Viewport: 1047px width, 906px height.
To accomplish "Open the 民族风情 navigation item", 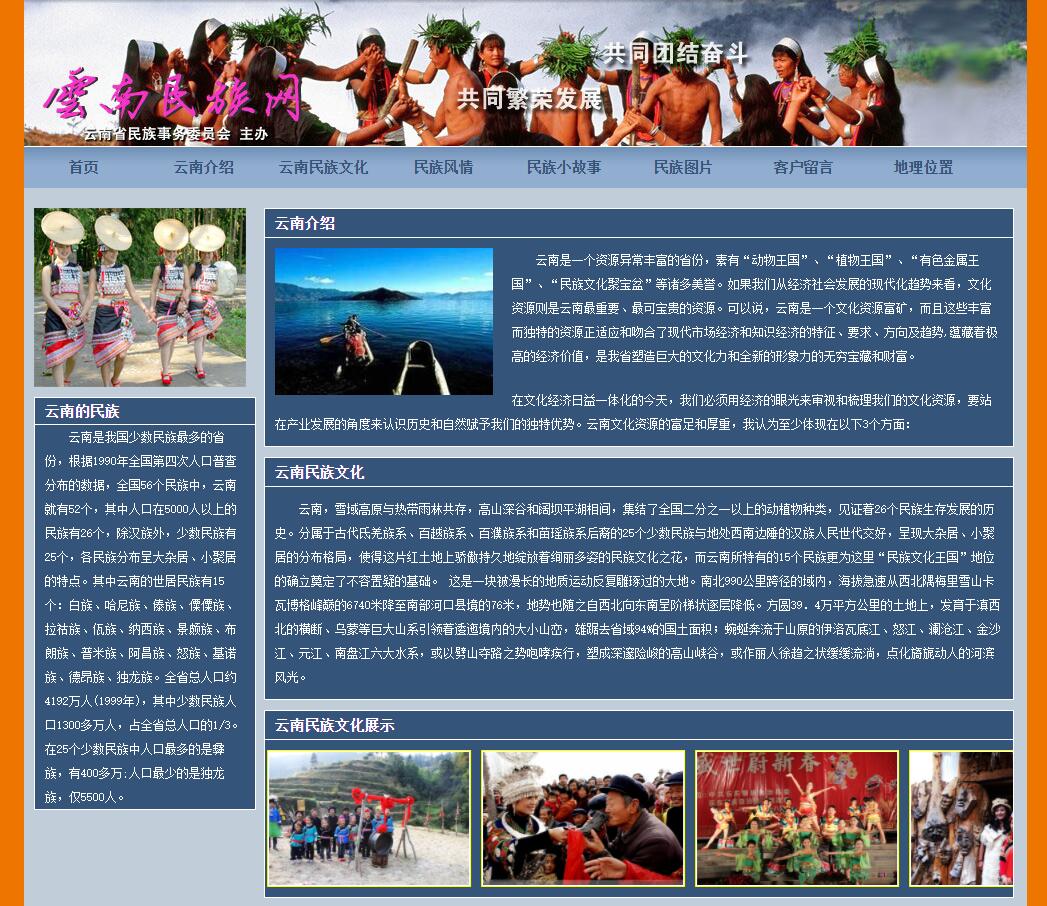I will pyautogui.click(x=443, y=168).
